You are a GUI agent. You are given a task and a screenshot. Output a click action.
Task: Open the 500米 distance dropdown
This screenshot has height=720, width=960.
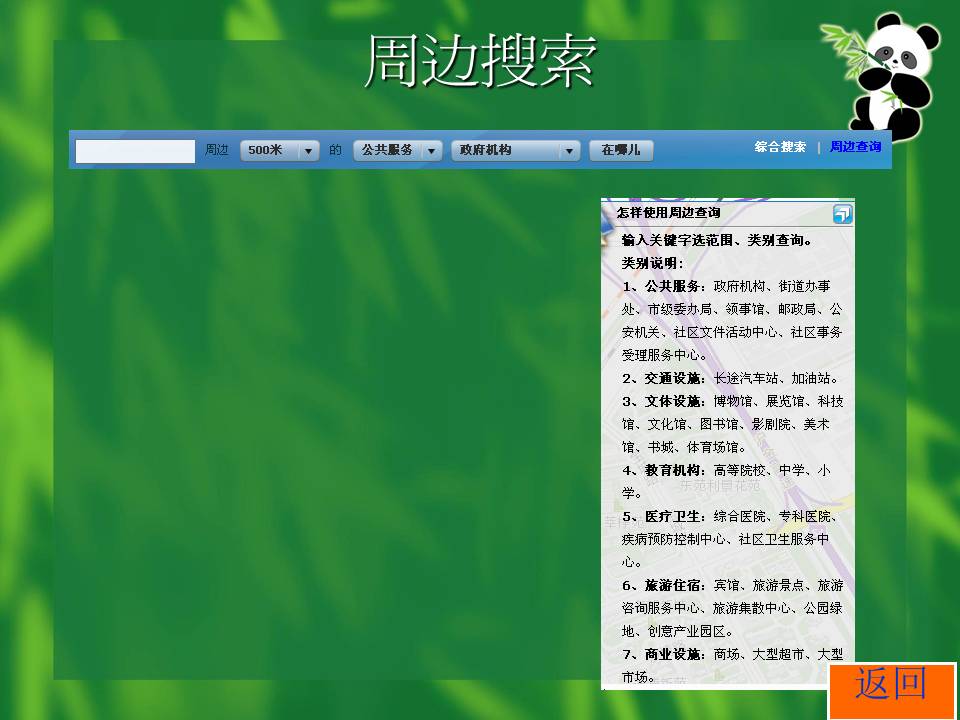coord(280,151)
